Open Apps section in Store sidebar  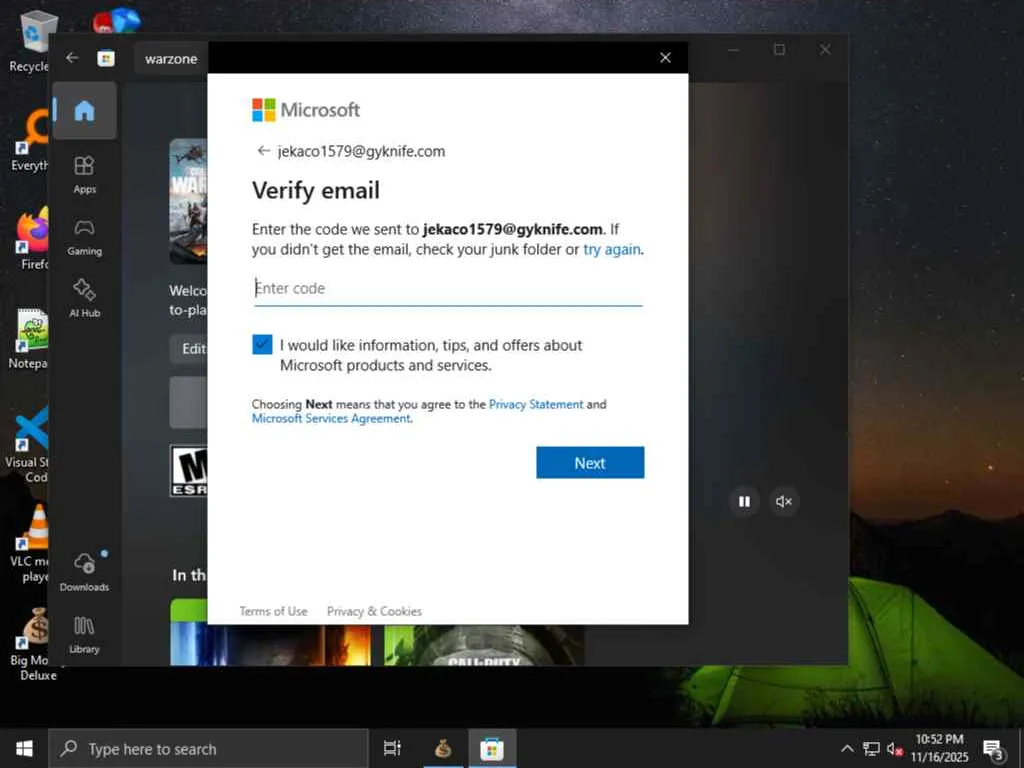[x=84, y=174]
